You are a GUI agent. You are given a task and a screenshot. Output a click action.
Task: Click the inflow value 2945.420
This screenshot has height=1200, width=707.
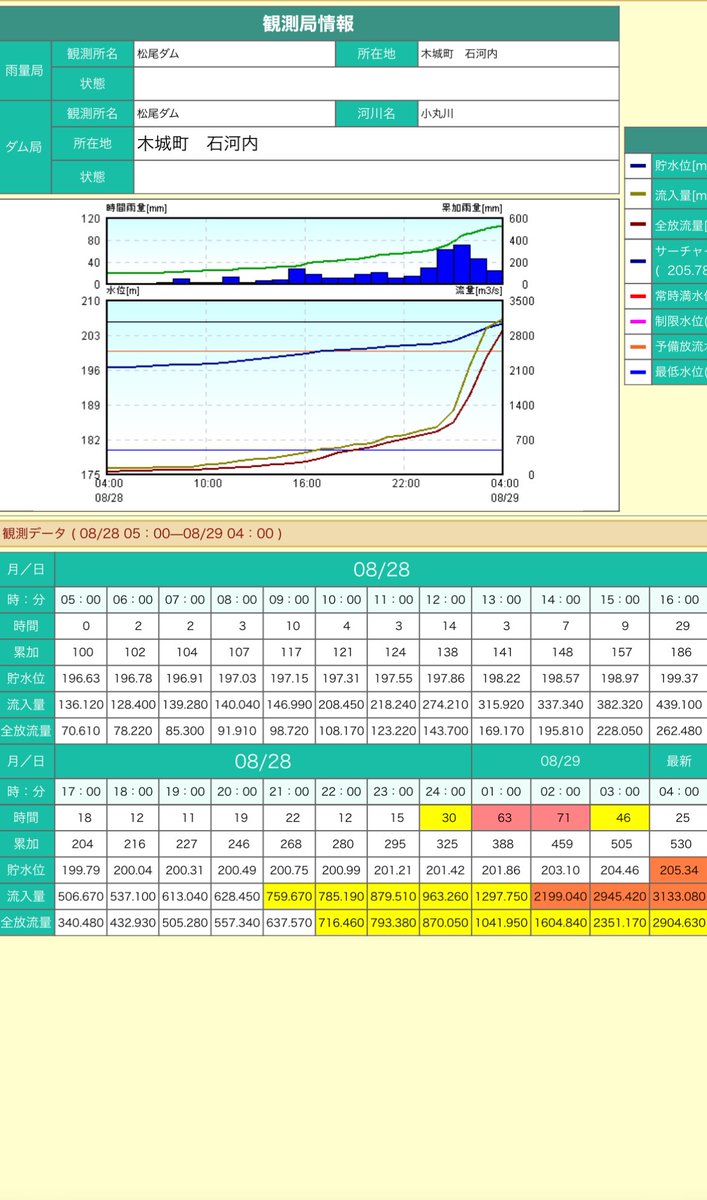619,897
